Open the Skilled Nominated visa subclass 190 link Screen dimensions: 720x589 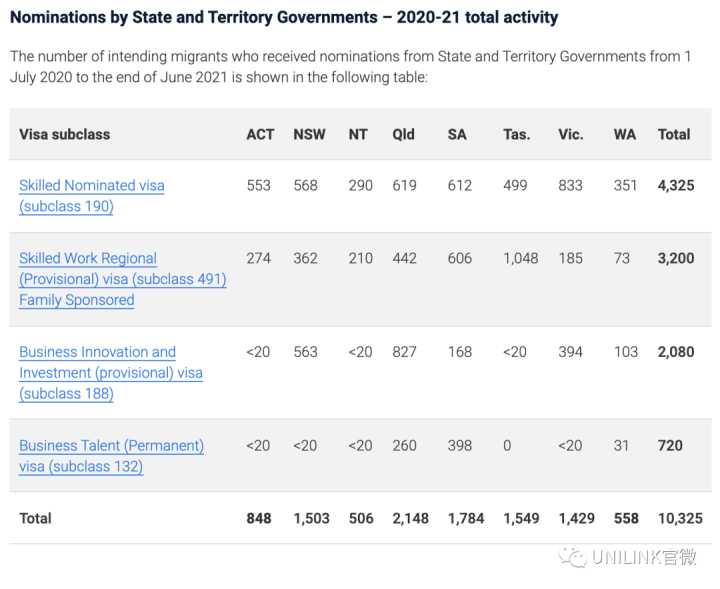92,196
